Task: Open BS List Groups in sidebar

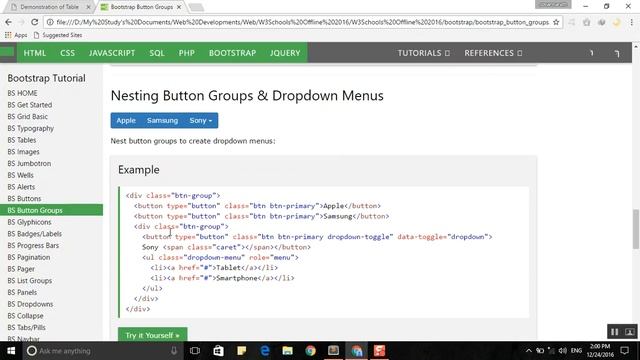Action: point(30,281)
